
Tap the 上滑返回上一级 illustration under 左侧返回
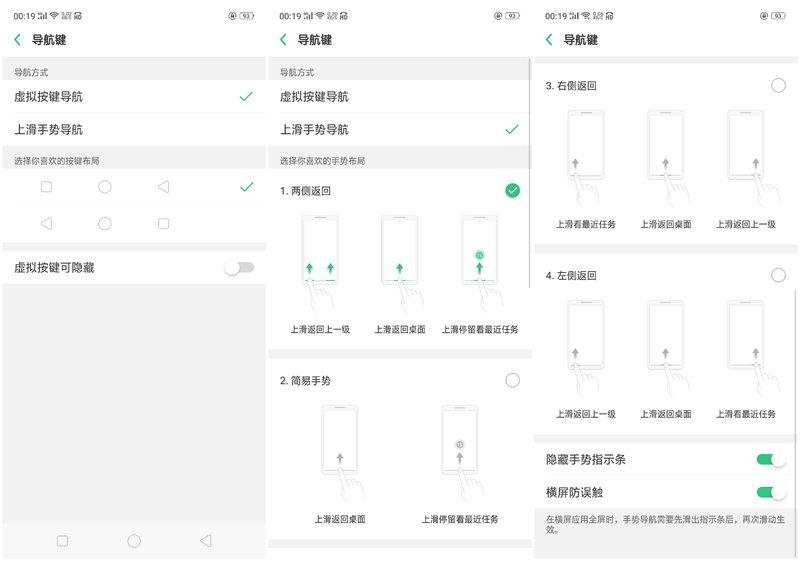click(x=586, y=348)
